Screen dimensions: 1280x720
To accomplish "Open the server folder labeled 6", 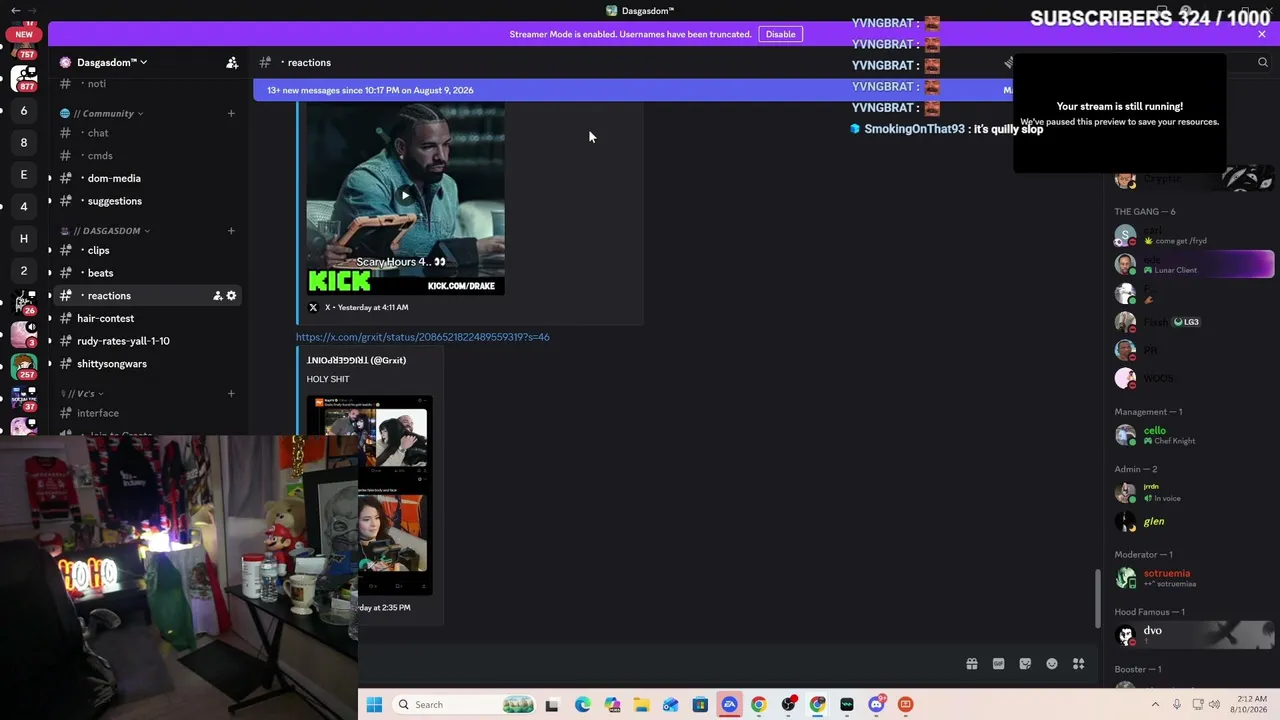I will pyautogui.click(x=24, y=111).
